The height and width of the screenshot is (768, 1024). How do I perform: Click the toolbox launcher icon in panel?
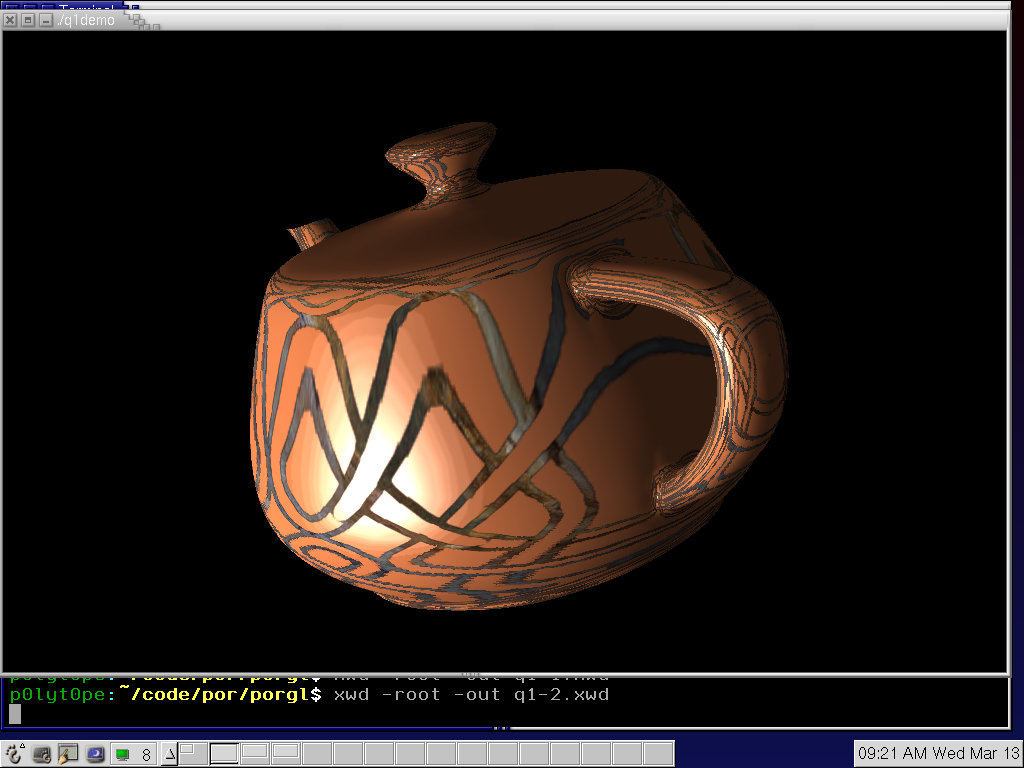[42, 754]
